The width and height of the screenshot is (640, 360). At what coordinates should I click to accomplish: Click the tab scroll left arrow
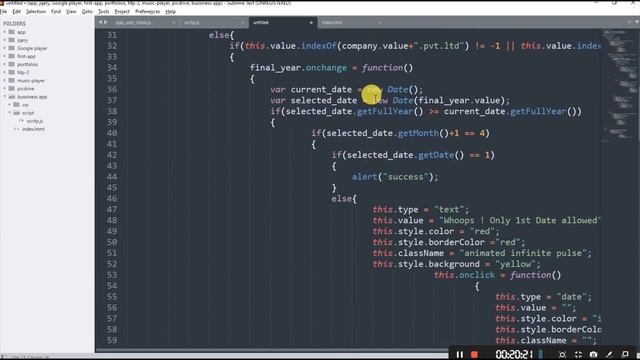tap(100, 22)
